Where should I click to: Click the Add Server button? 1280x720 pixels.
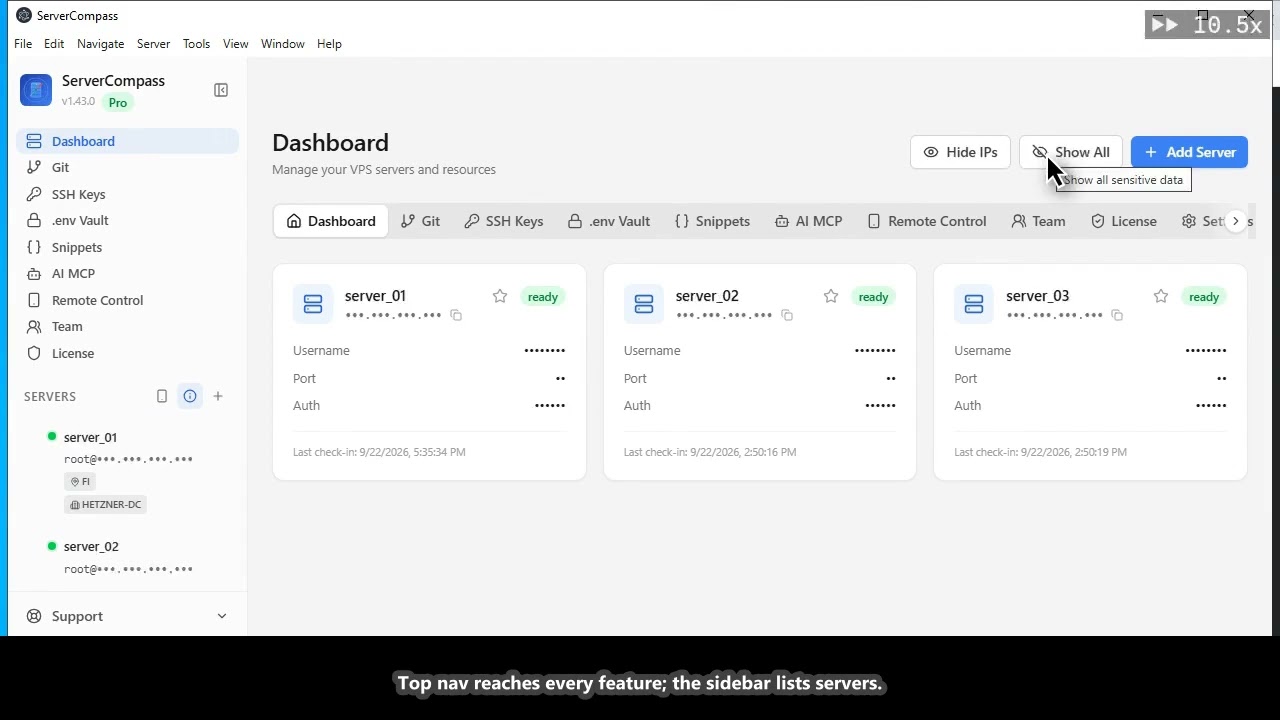[1189, 152]
